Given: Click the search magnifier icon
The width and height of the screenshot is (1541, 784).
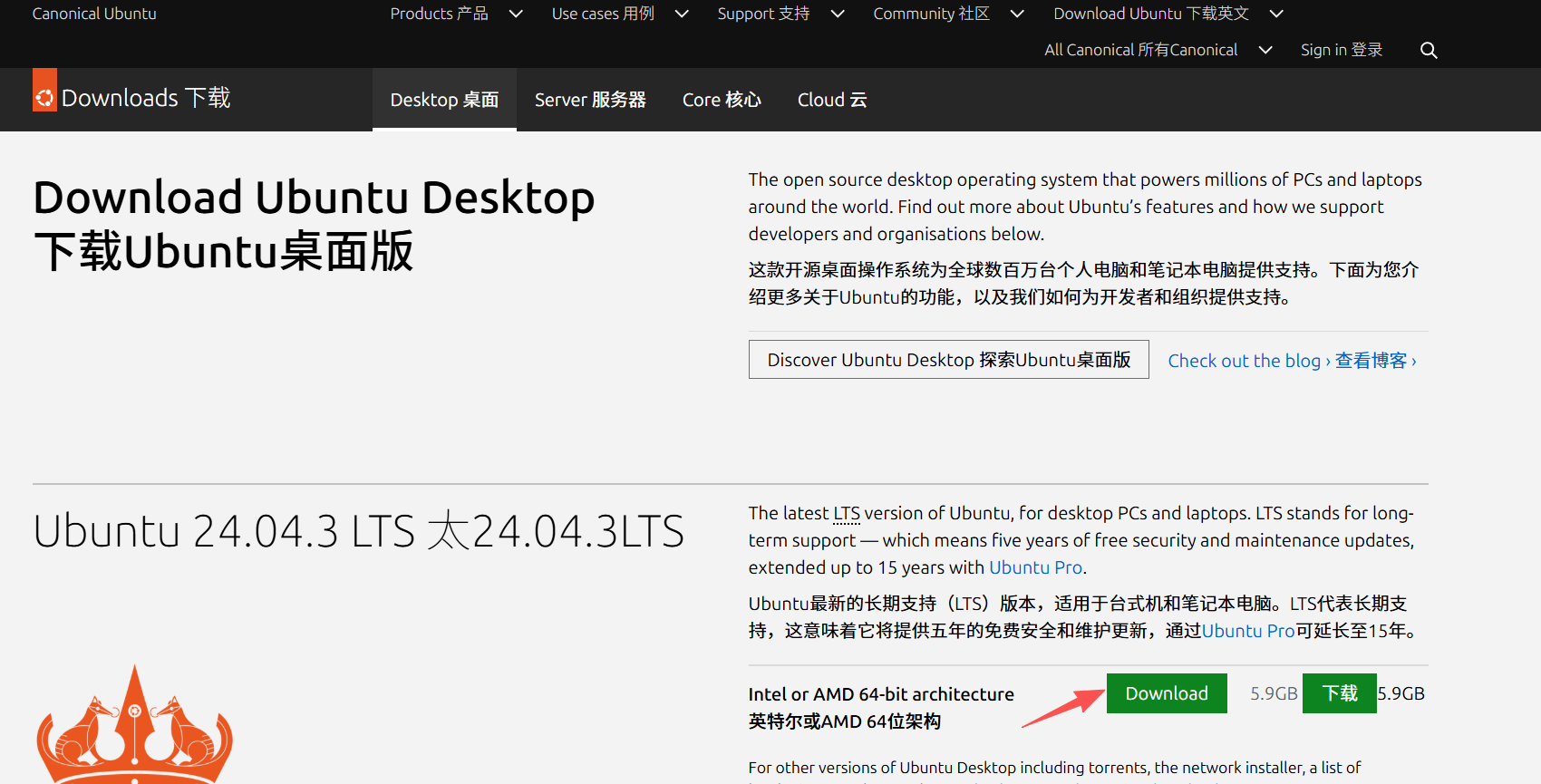Looking at the screenshot, I should pyautogui.click(x=1429, y=51).
